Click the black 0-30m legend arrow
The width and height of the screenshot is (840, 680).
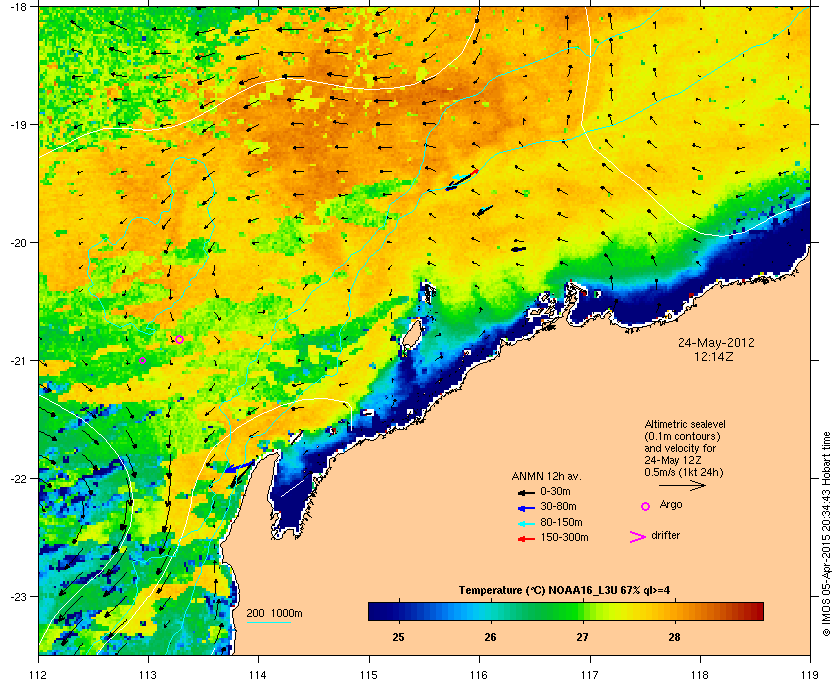click(x=526, y=492)
